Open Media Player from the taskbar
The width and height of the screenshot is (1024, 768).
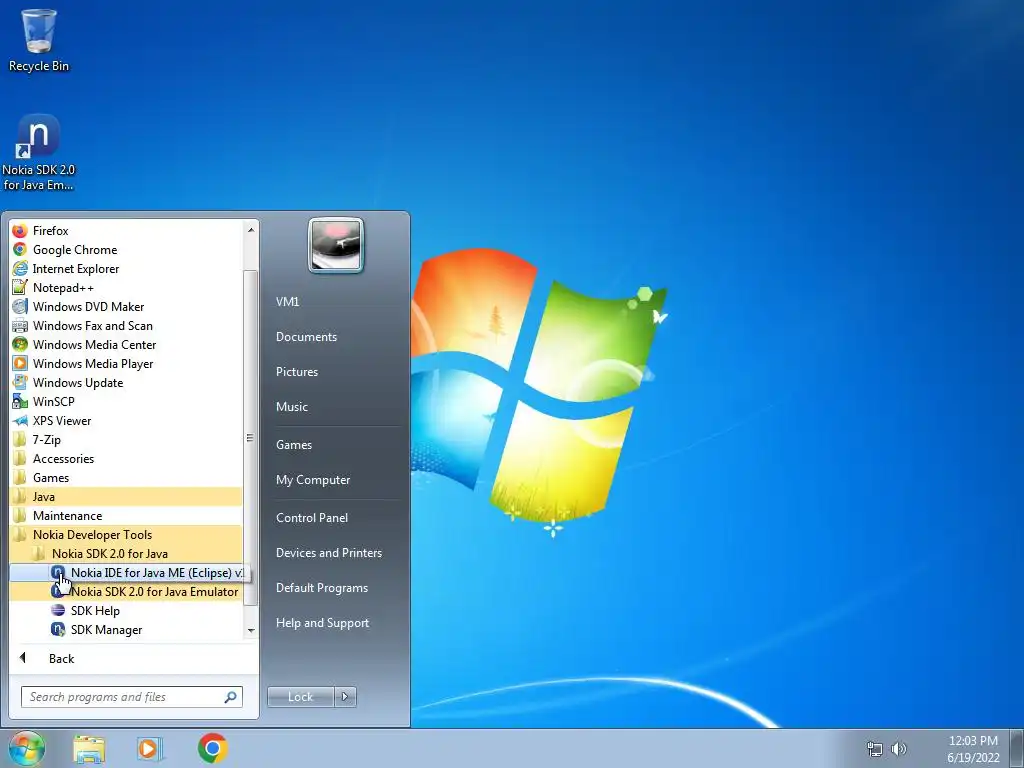pos(150,749)
